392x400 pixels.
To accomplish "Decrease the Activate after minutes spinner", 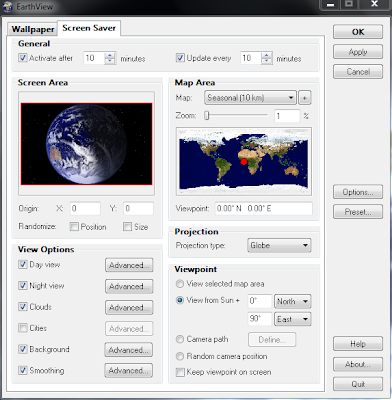I will pyautogui.click(x=110, y=61).
